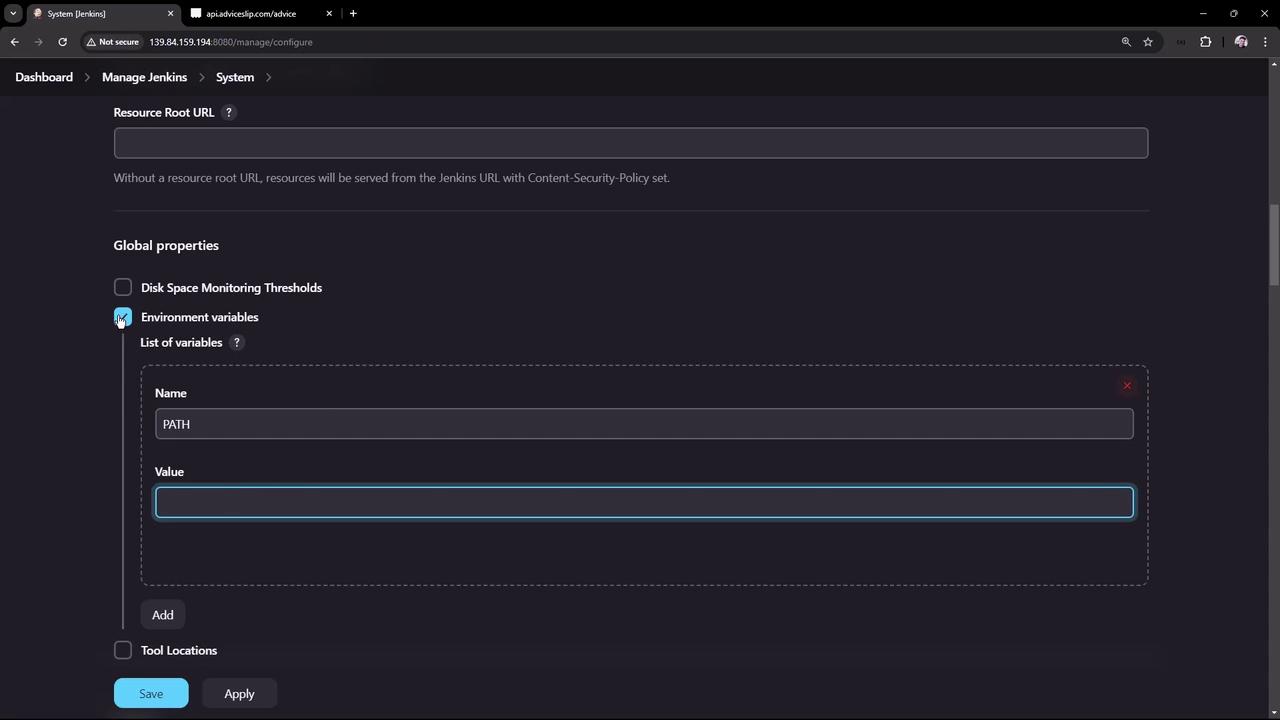This screenshot has height=720, width=1280.
Task: Show help for Resource Root URL
Action: 228,112
